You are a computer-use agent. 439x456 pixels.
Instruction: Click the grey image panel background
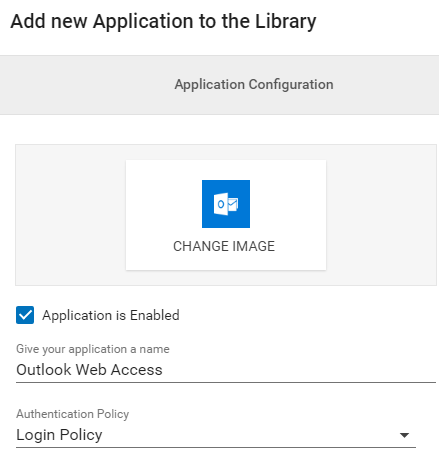(67, 215)
